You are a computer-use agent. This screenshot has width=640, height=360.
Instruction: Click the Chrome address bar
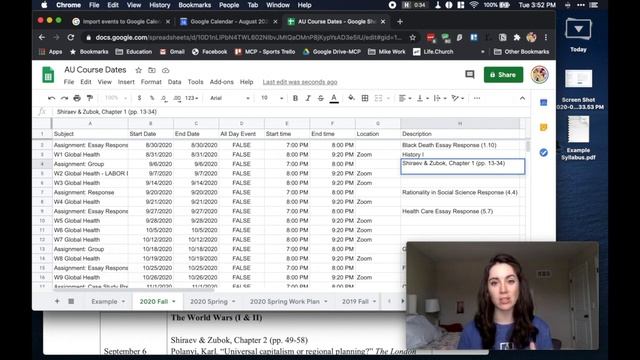point(249,38)
